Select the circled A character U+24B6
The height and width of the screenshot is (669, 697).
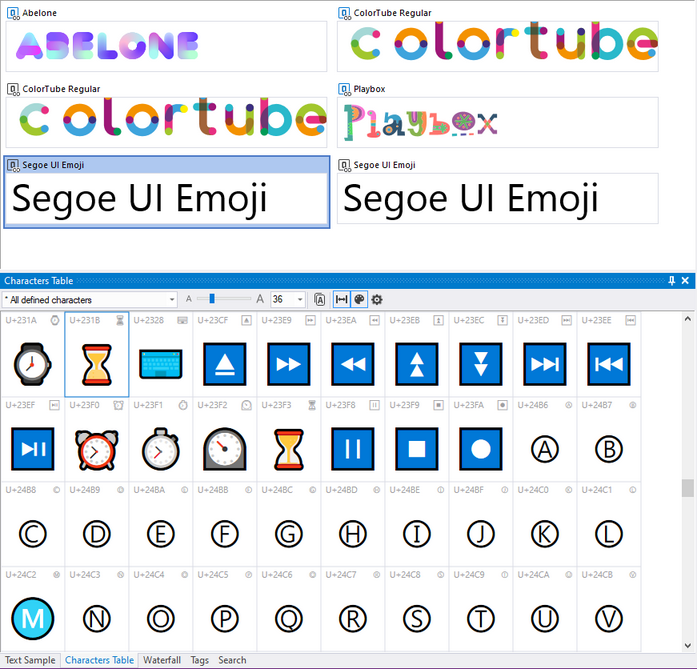545,439
